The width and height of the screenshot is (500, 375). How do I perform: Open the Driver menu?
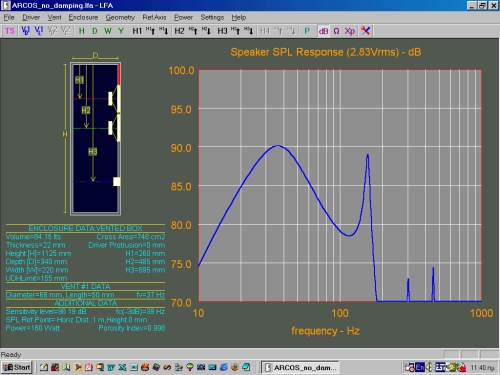coord(31,17)
